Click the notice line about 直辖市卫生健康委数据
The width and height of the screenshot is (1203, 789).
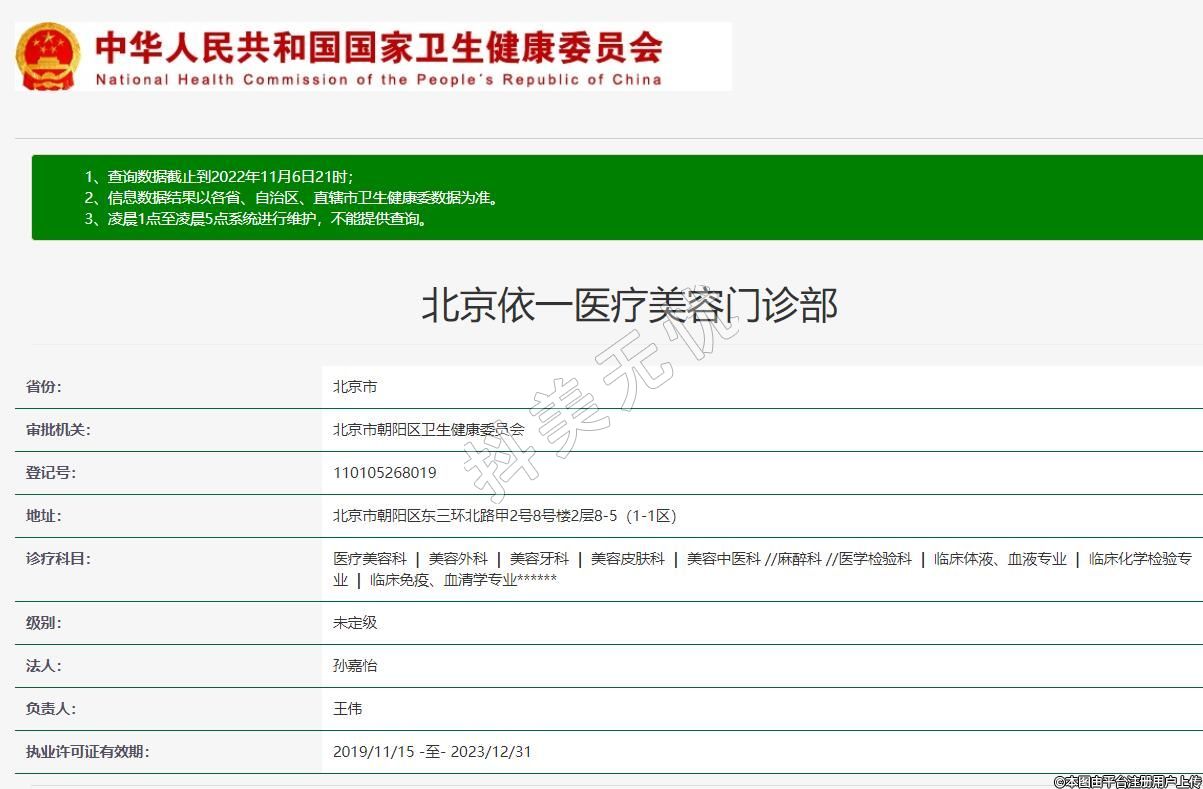tap(291, 198)
